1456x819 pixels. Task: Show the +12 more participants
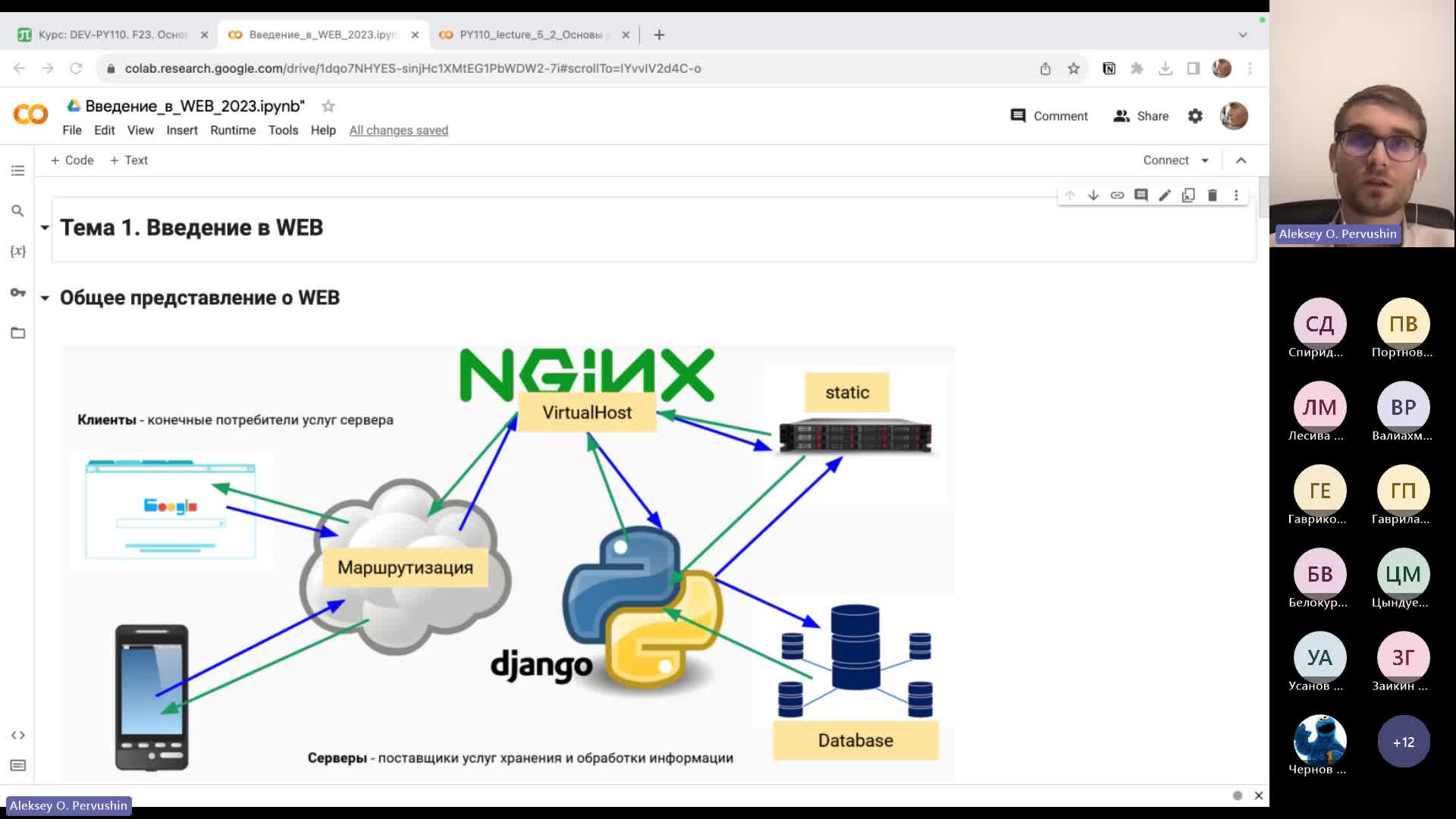coord(1404,742)
